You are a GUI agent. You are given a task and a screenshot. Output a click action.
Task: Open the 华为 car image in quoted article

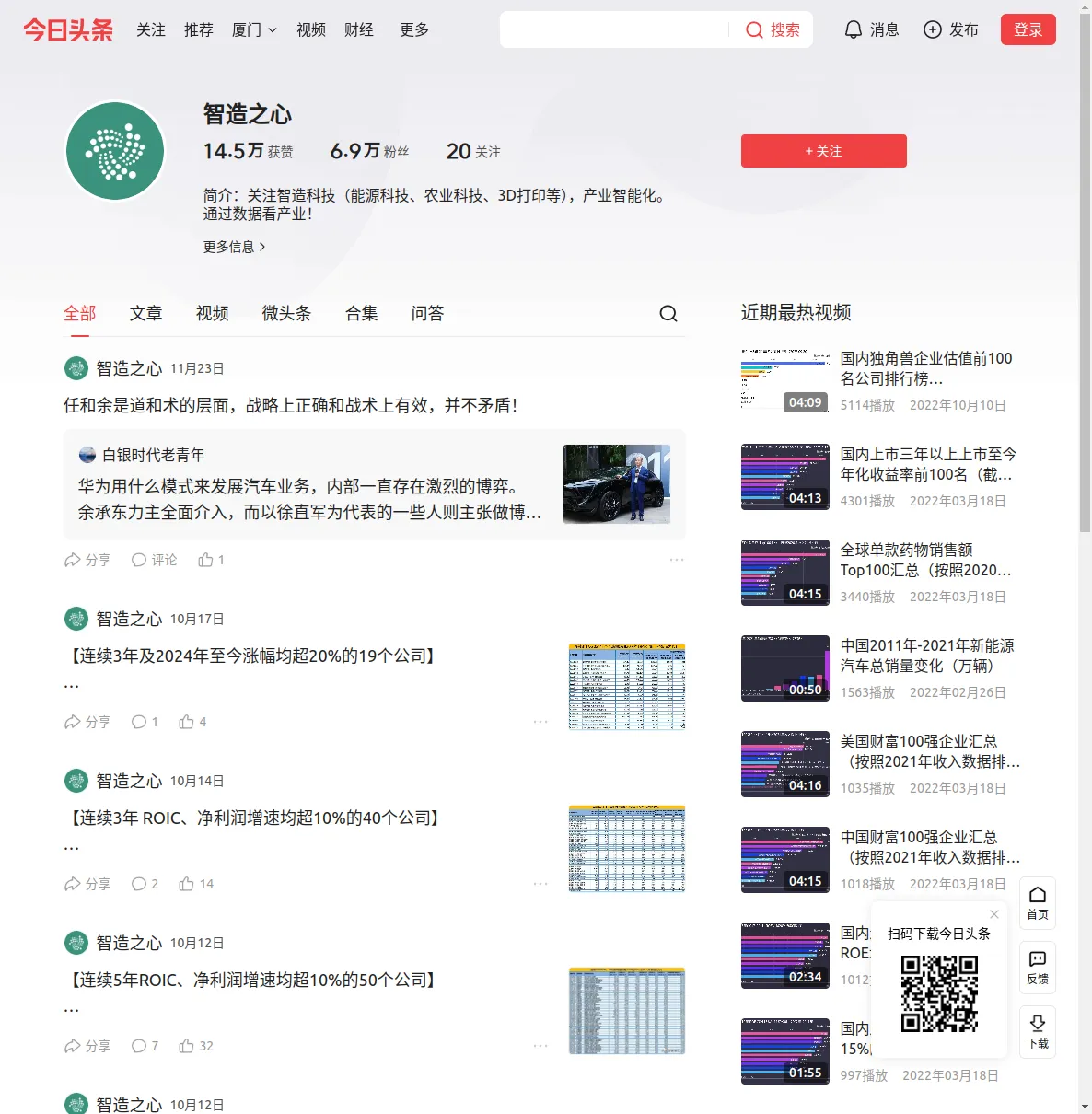[617, 484]
